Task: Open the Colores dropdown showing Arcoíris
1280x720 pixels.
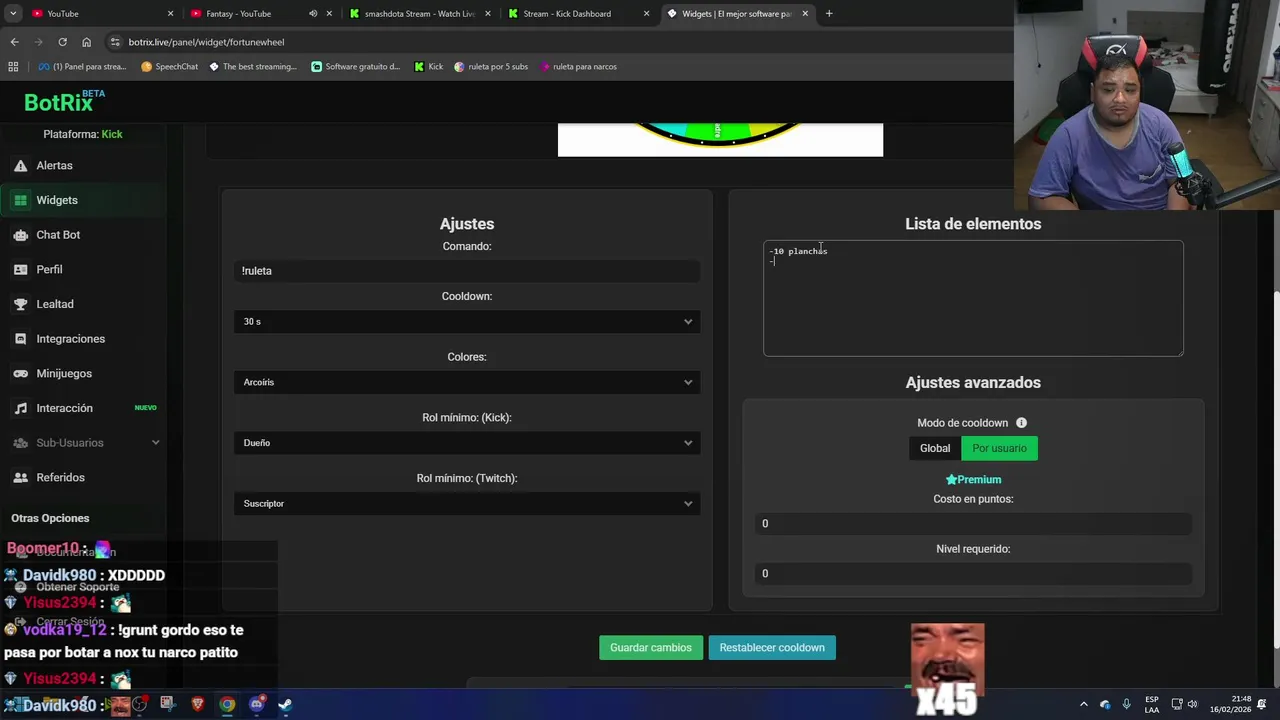Action: click(467, 382)
